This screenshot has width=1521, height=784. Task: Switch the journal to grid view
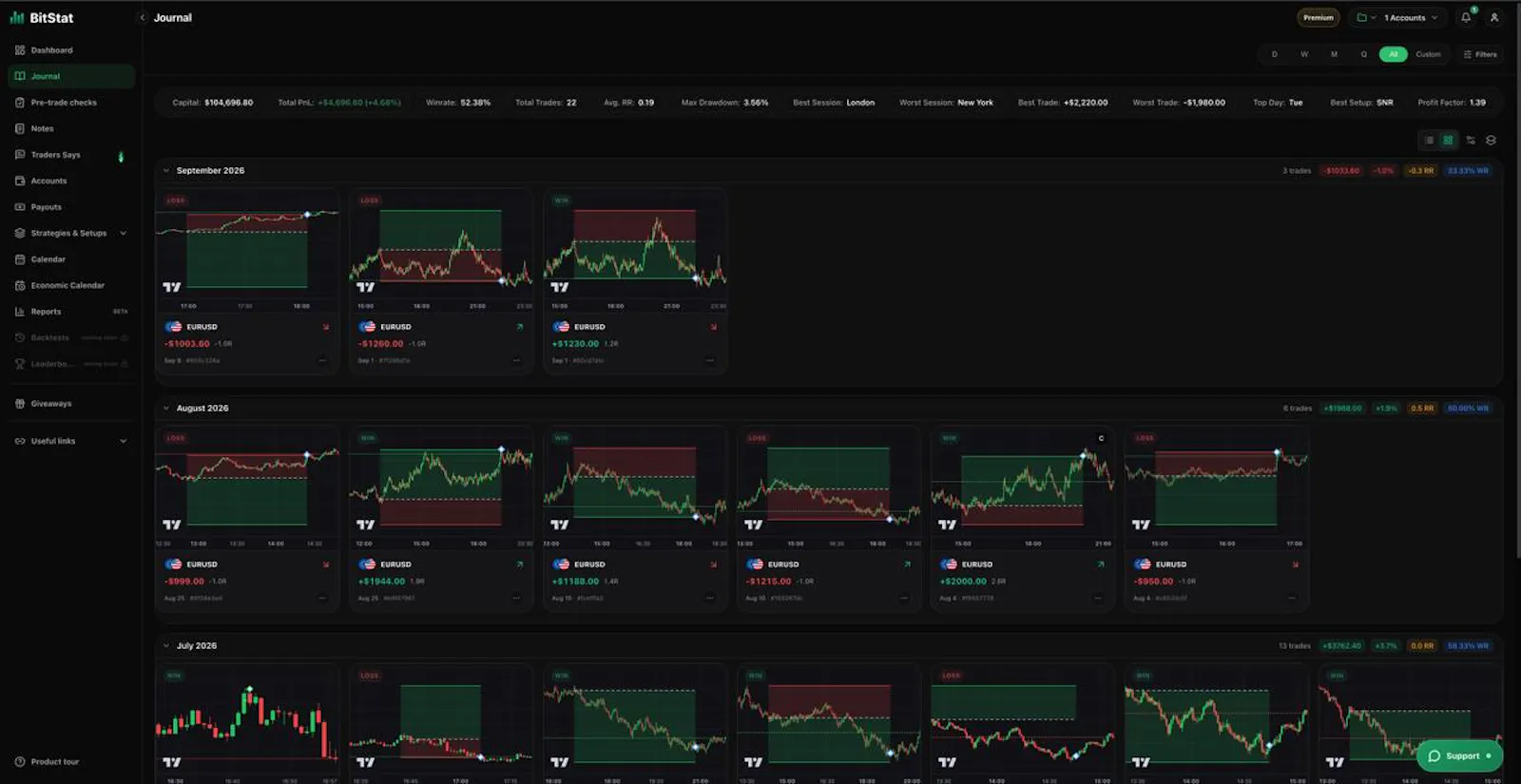click(x=1448, y=140)
